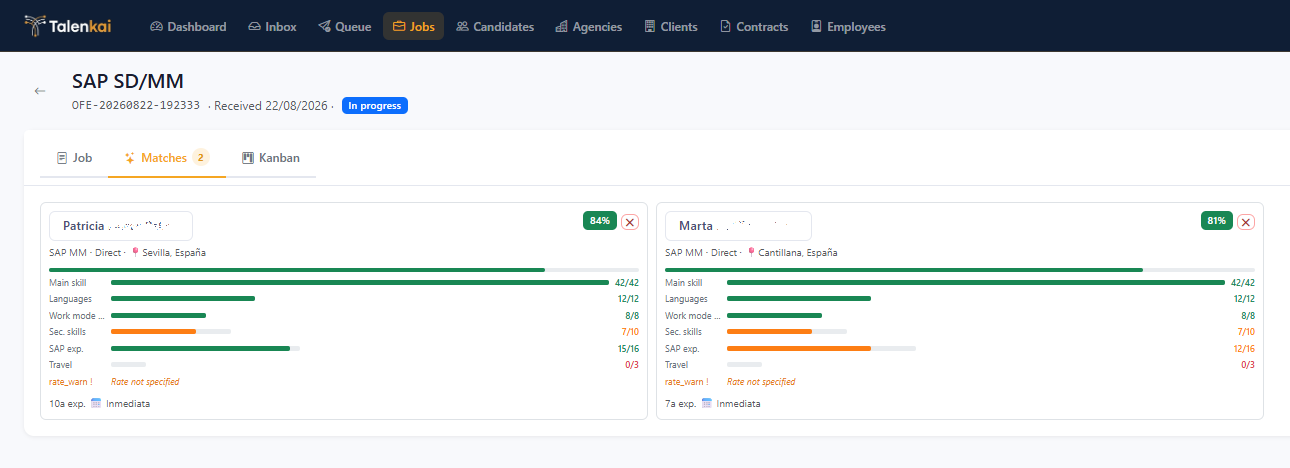Click Patricia's Rate not specified warning

click(x=145, y=382)
